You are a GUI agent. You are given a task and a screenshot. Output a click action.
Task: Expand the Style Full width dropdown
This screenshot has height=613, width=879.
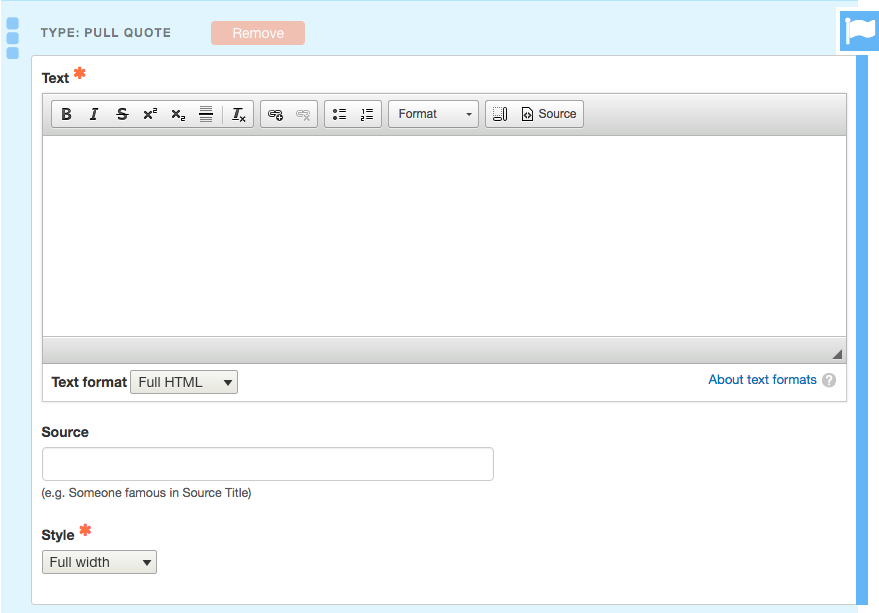99,562
